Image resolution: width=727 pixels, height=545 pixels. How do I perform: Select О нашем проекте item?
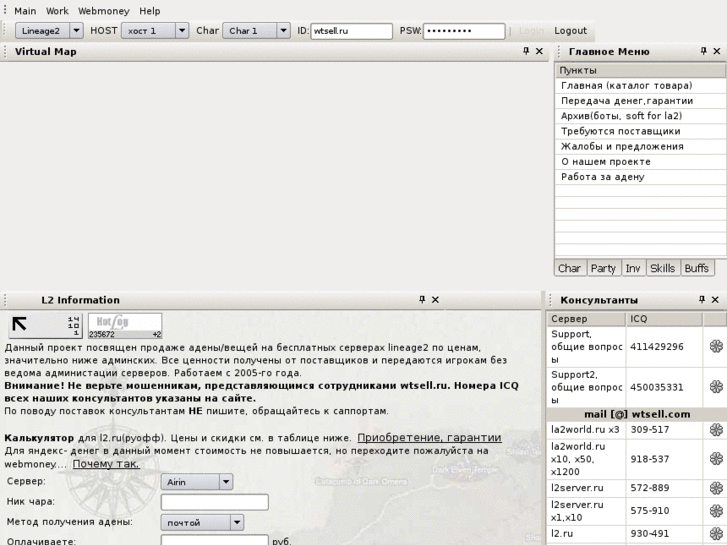(640, 162)
